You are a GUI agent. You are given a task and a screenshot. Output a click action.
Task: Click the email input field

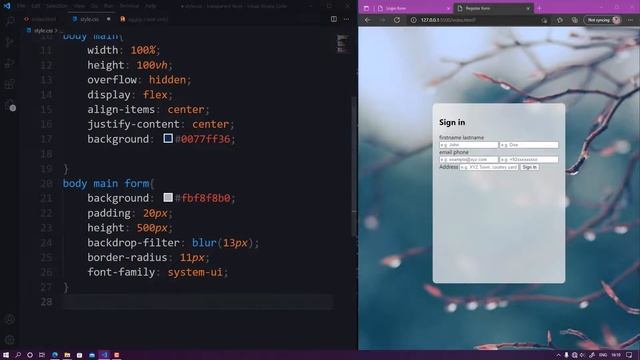469,160
